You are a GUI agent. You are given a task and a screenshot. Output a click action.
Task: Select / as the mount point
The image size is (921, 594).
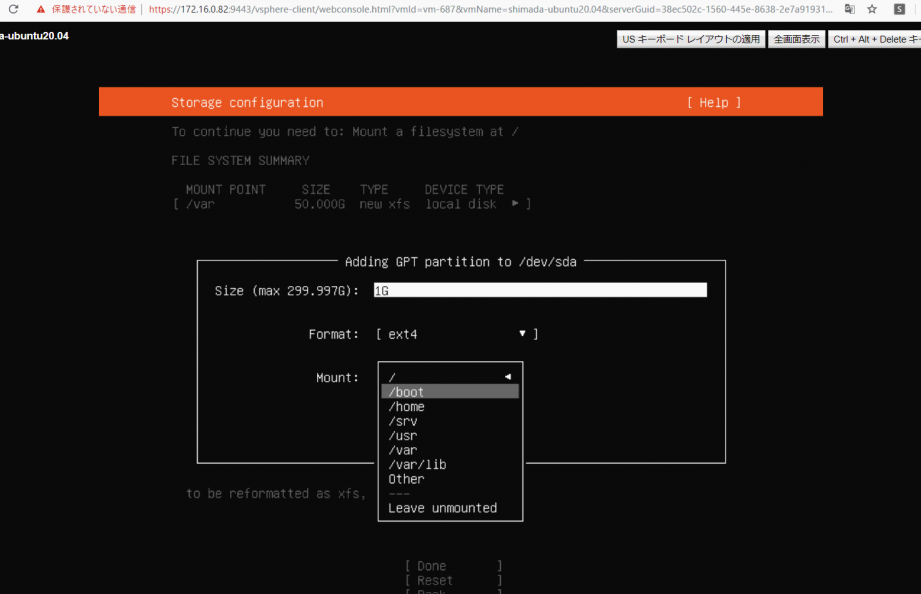[450, 377]
